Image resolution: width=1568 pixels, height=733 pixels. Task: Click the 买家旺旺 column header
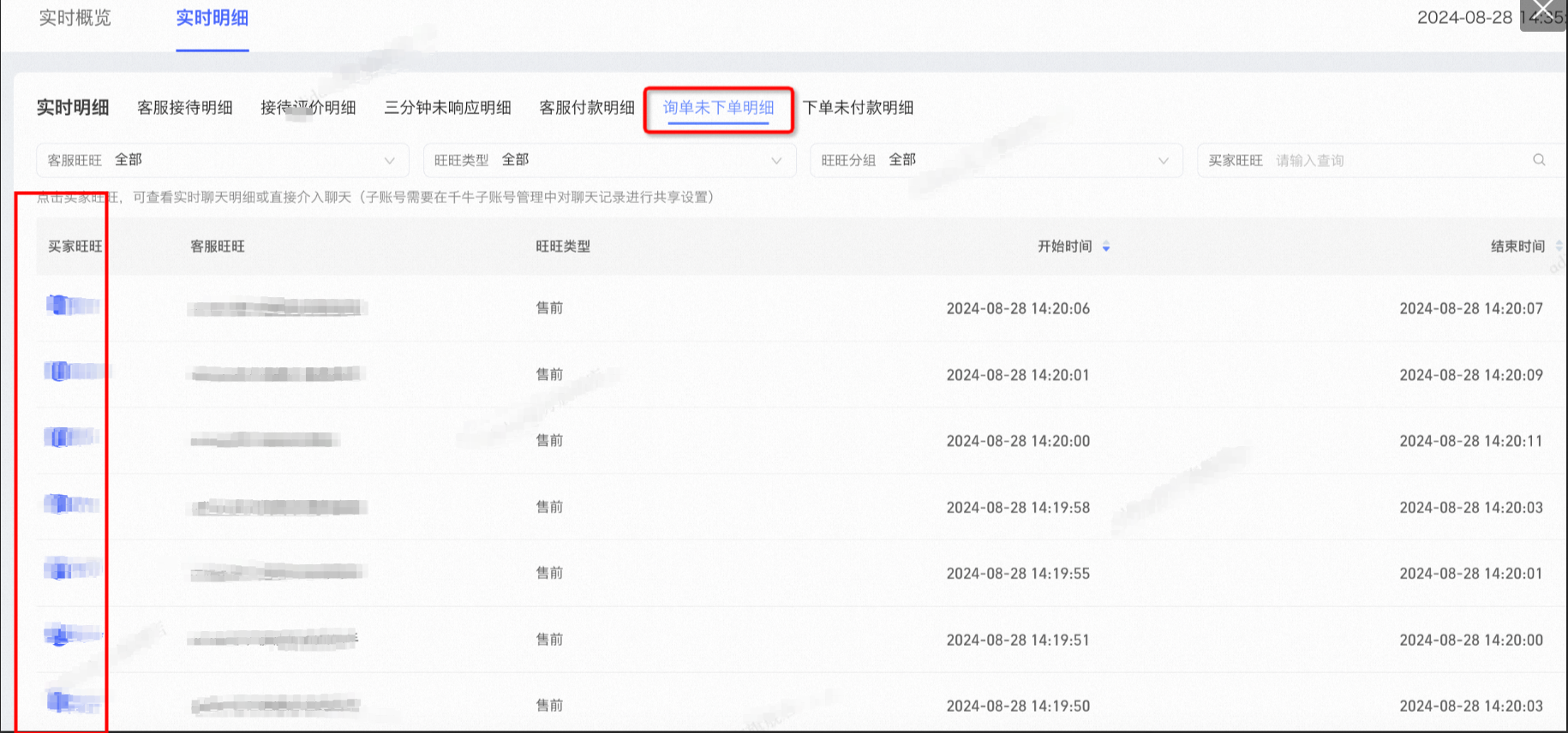[x=75, y=247]
